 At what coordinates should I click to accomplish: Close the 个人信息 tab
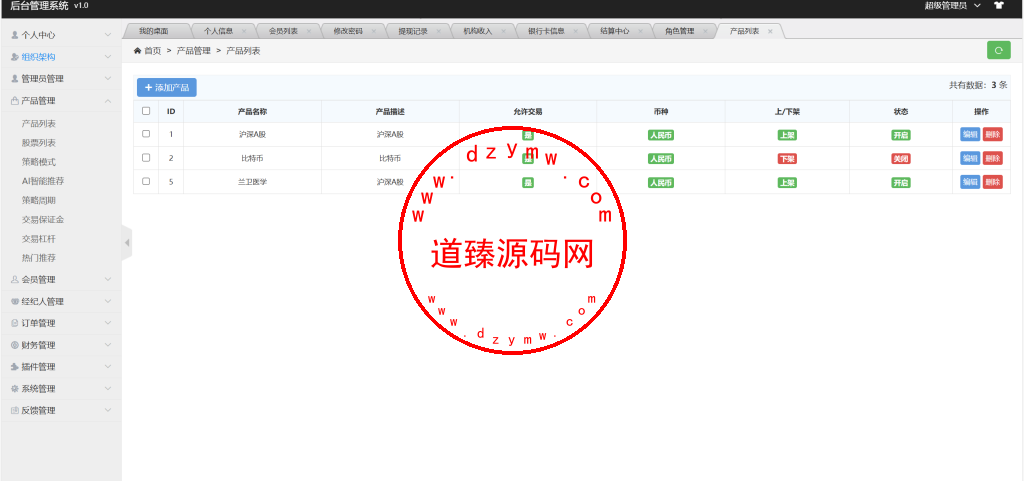click(244, 31)
